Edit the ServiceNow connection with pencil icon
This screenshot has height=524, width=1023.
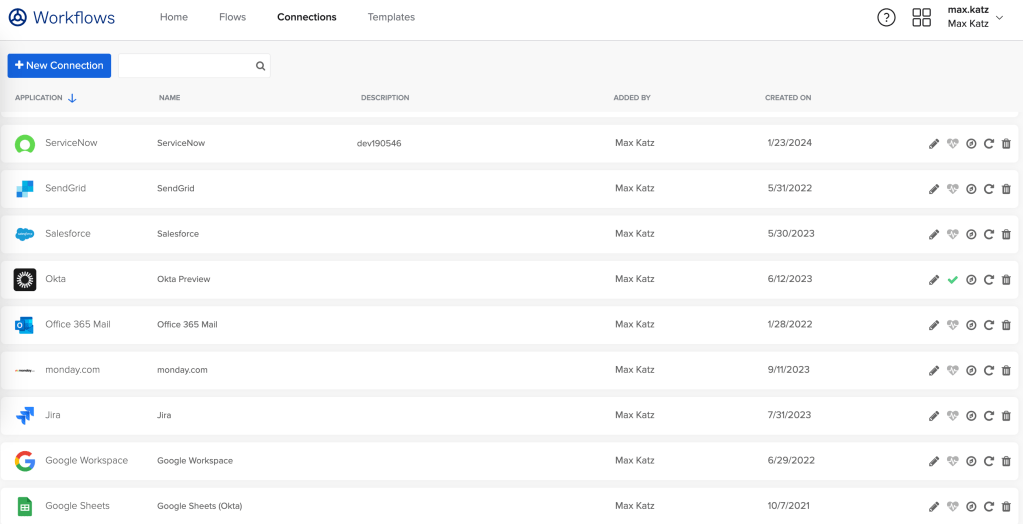tap(934, 144)
